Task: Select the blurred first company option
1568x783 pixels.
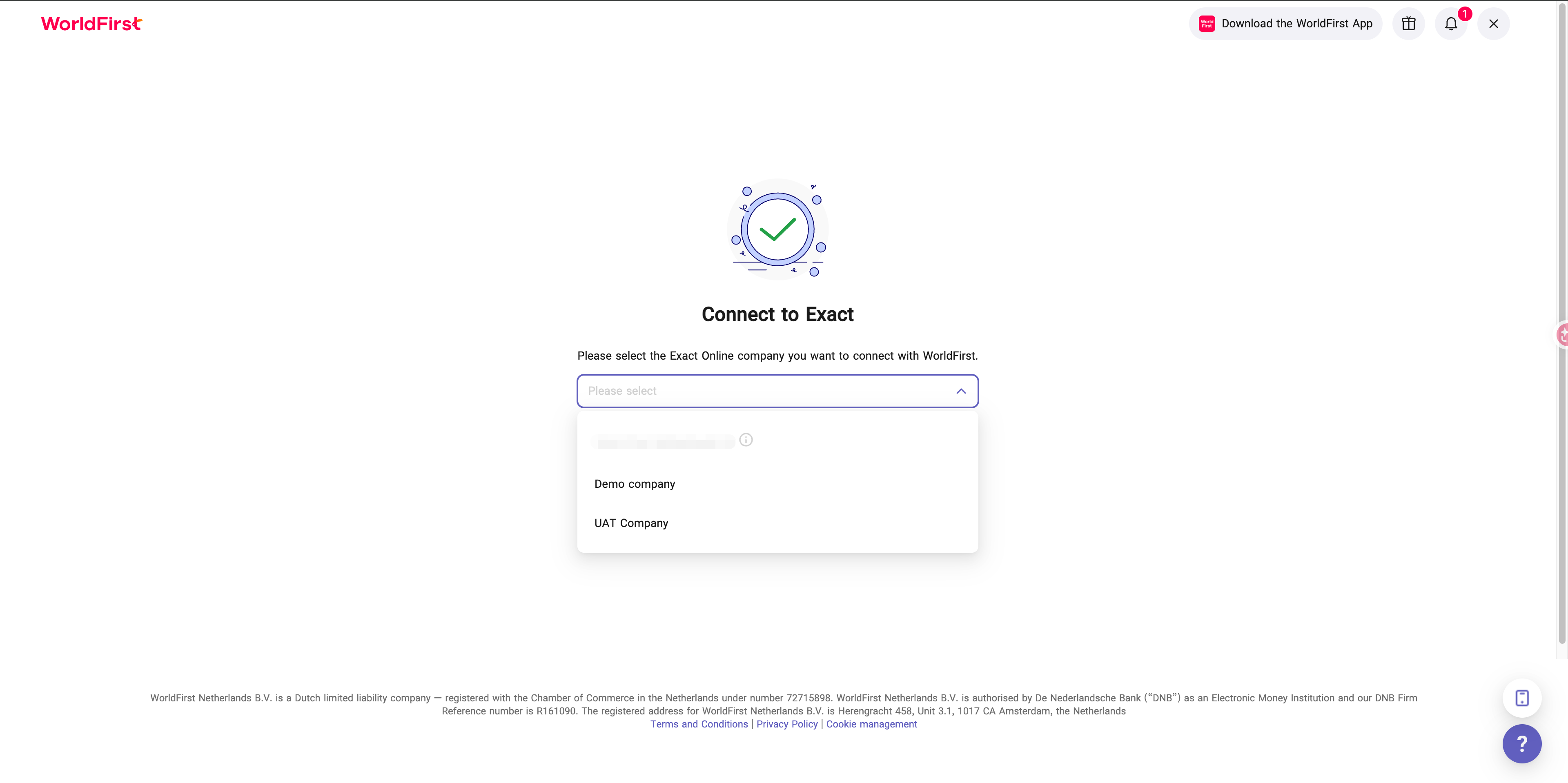Action: (x=777, y=440)
